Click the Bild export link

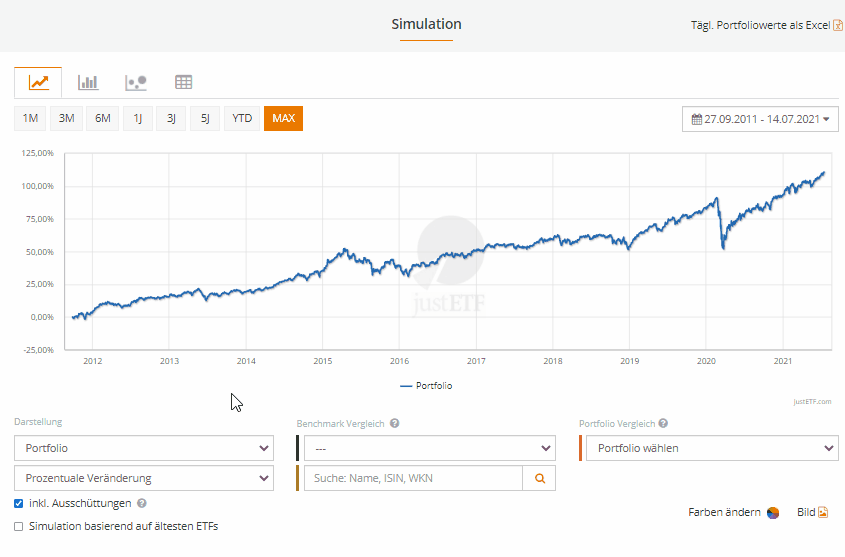tap(812, 512)
